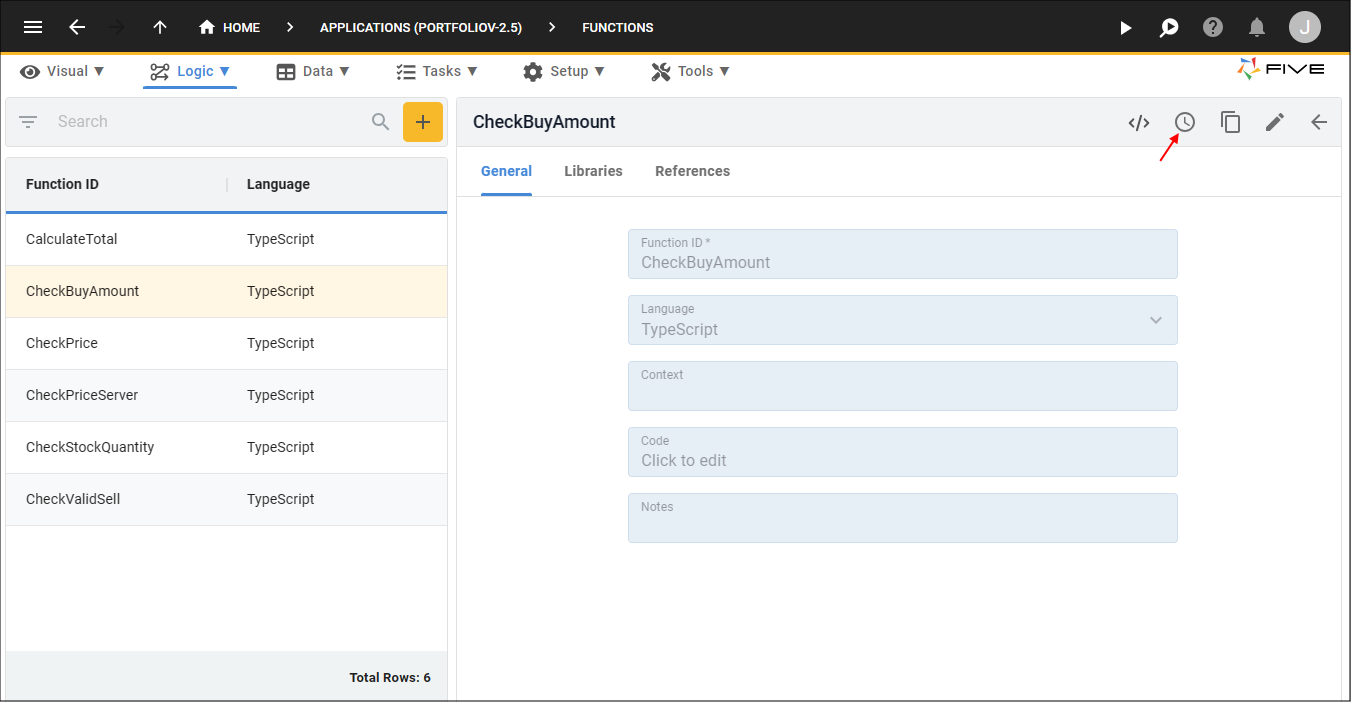Open the history clock icon
The image size is (1351, 702).
(1185, 122)
